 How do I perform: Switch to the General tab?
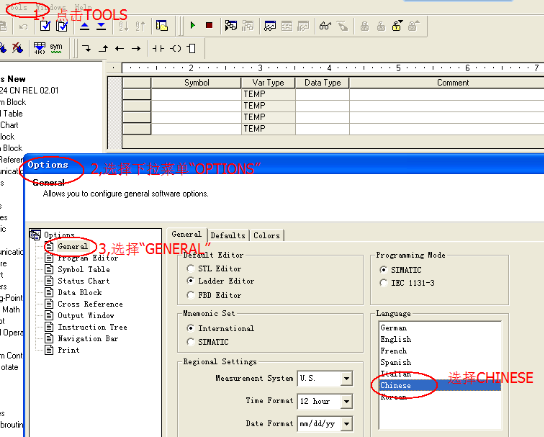click(x=187, y=234)
